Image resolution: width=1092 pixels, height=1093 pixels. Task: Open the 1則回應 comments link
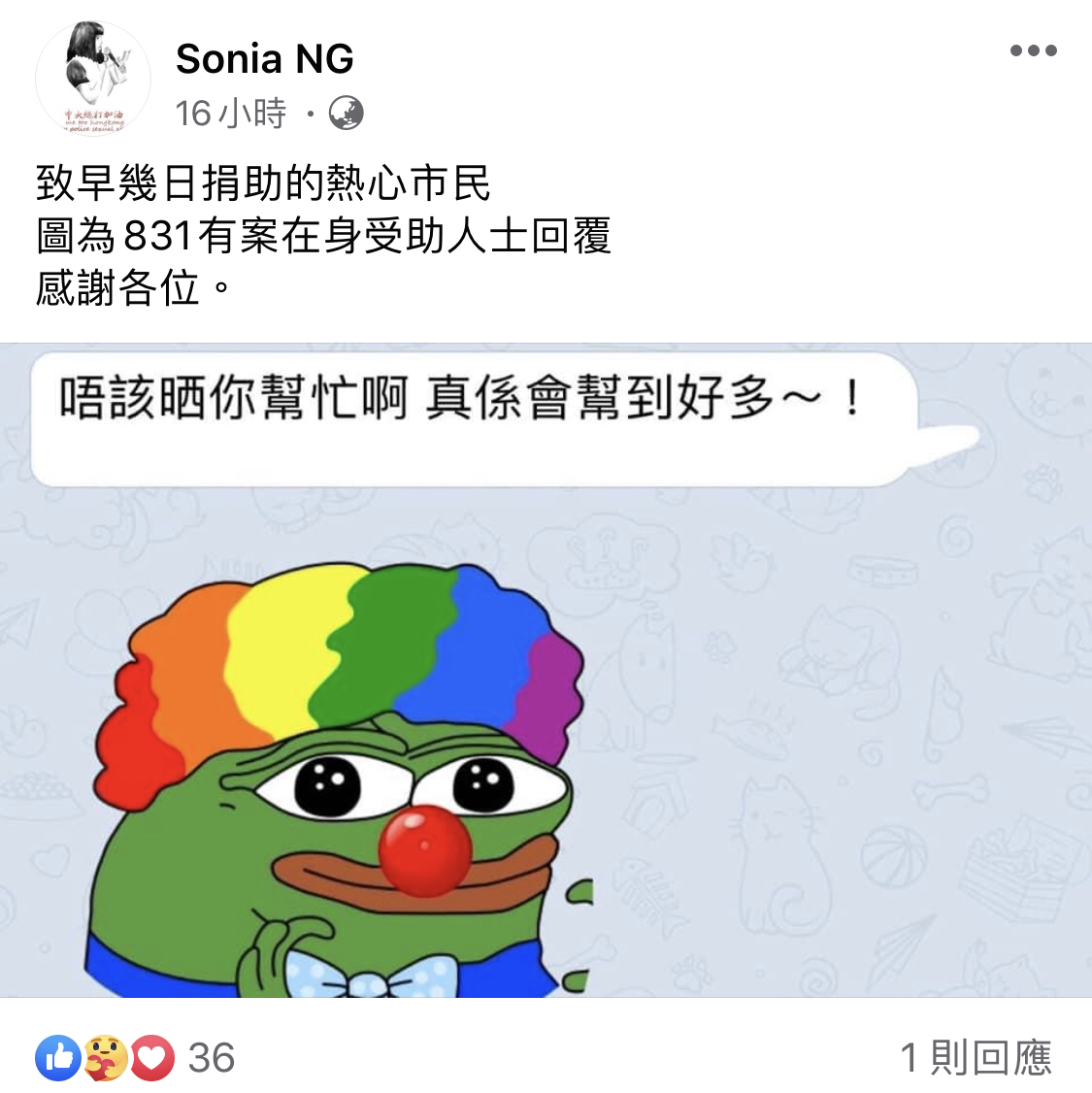[x=976, y=1058]
